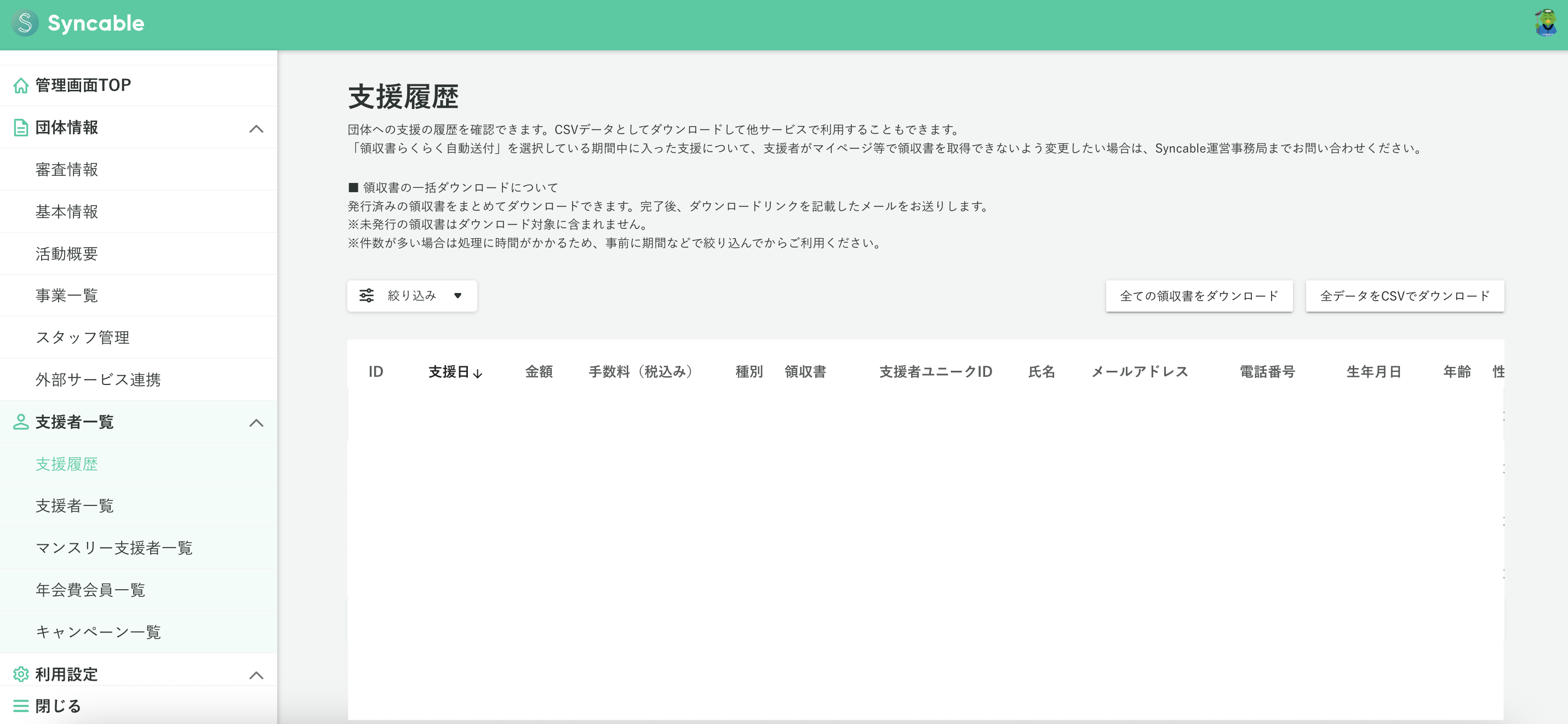Open the キャンペーン一覧 page
This screenshot has width=1568, height=724.
pos(99,631)
